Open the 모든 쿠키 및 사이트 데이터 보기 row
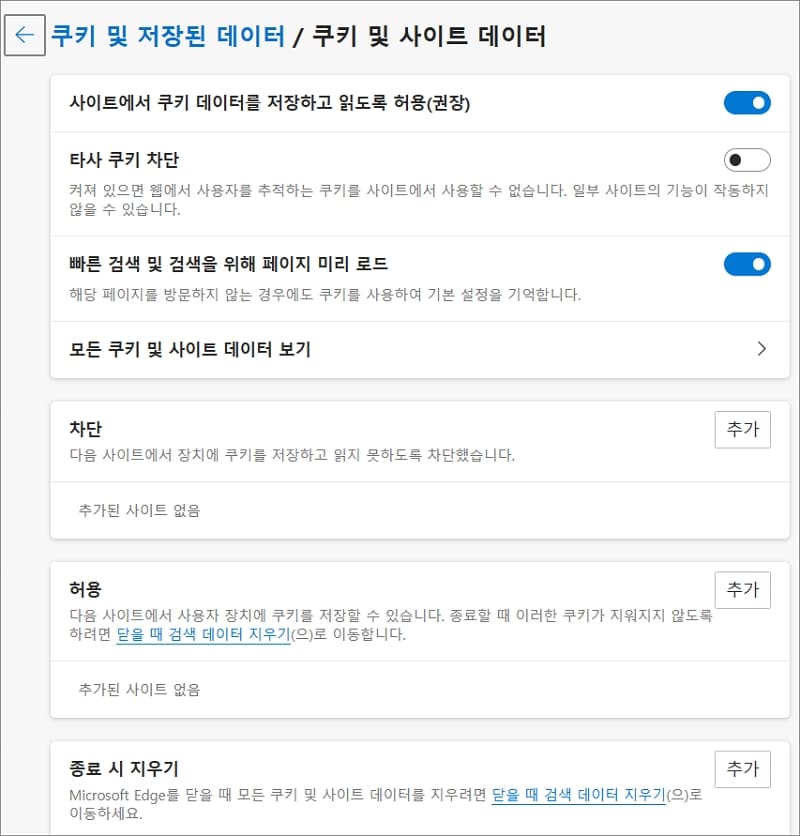 tap(420, 350)
